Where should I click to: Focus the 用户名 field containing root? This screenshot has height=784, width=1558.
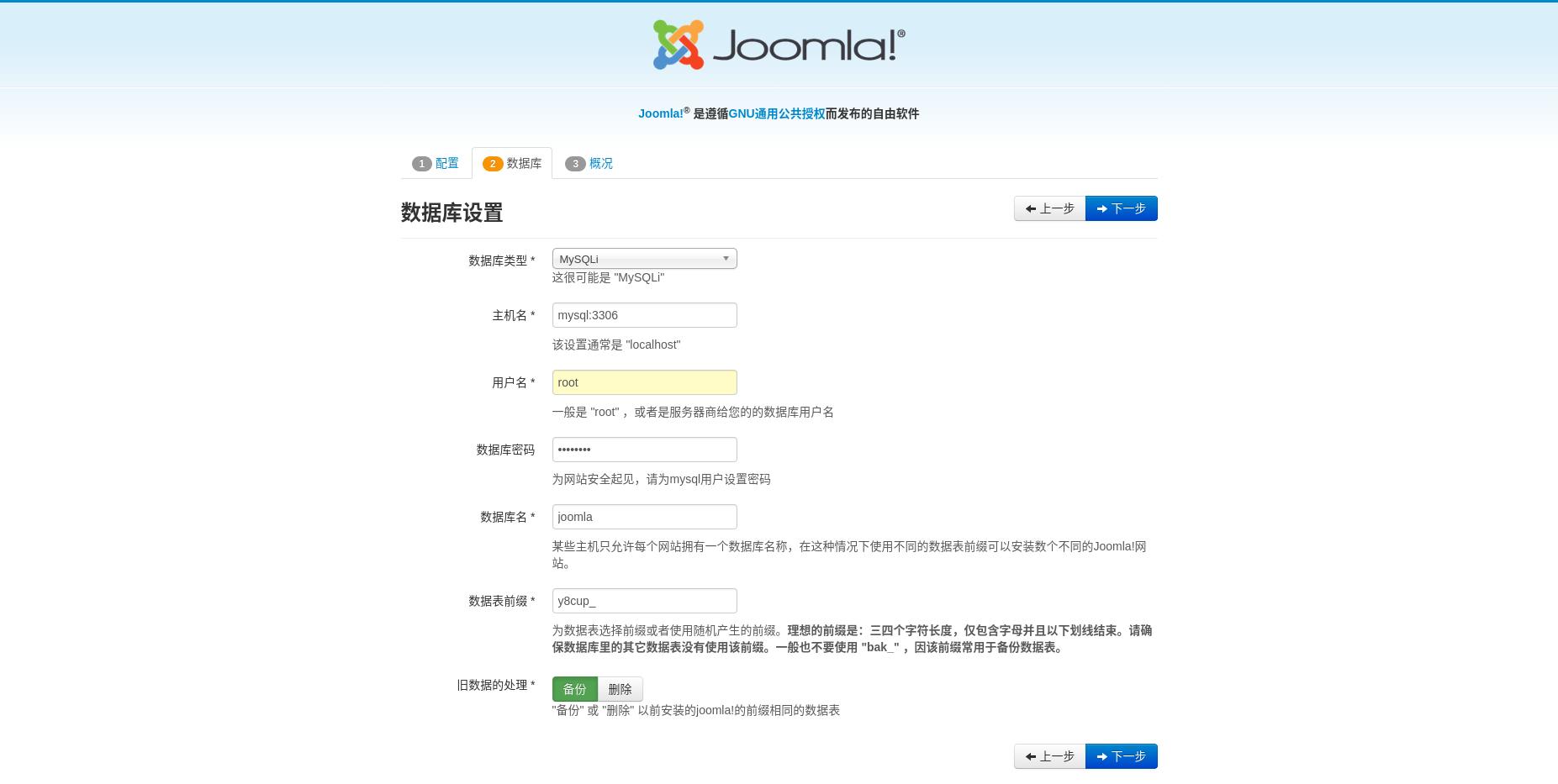click(x=644, y=382)
